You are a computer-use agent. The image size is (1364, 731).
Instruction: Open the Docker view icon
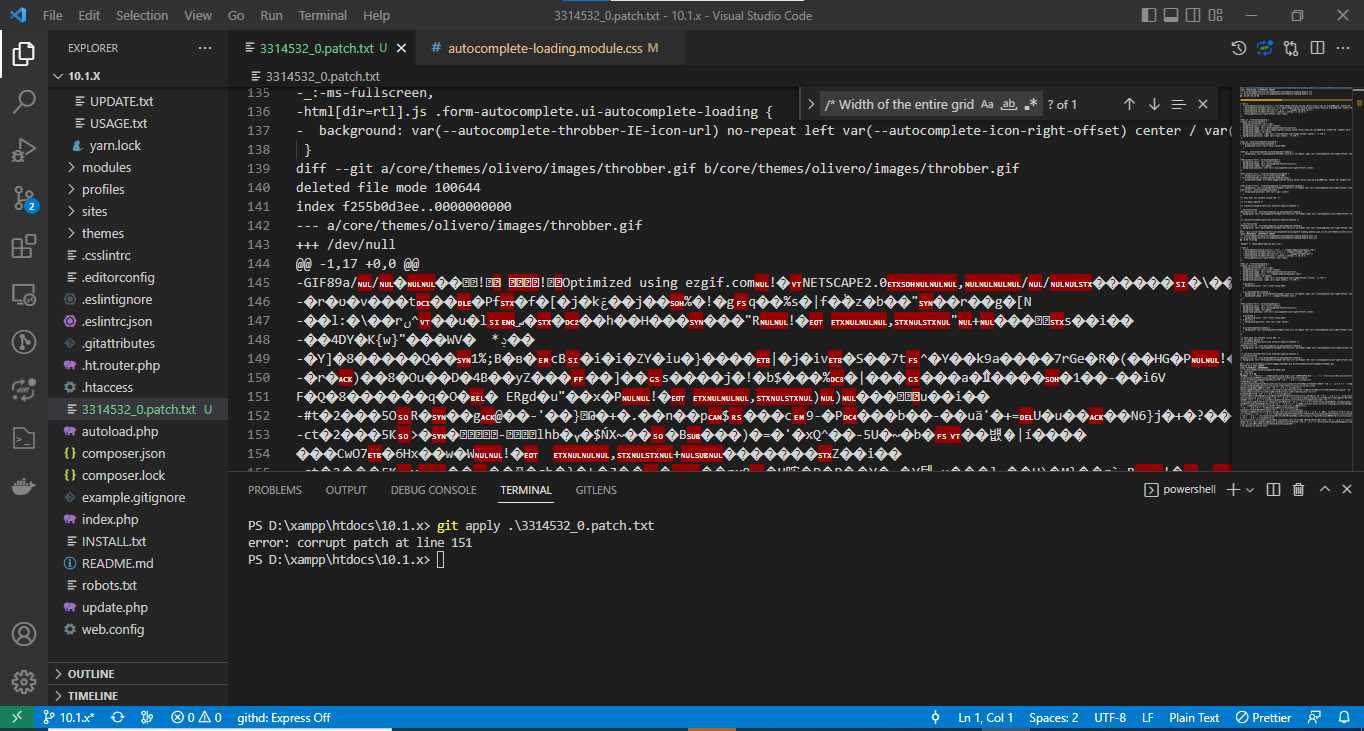[24, 487]
